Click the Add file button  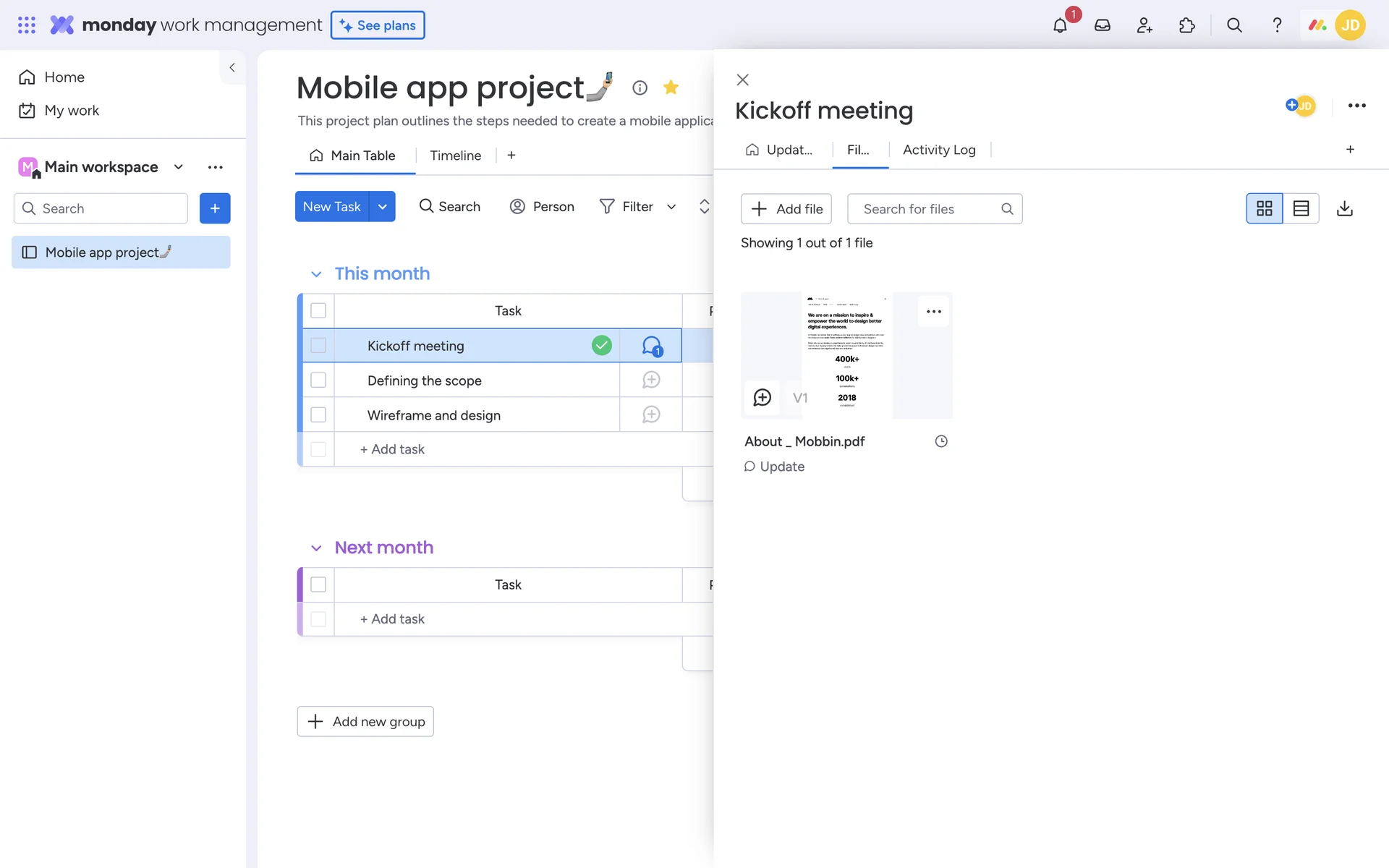pyautogui.click(x=786, y=209)
